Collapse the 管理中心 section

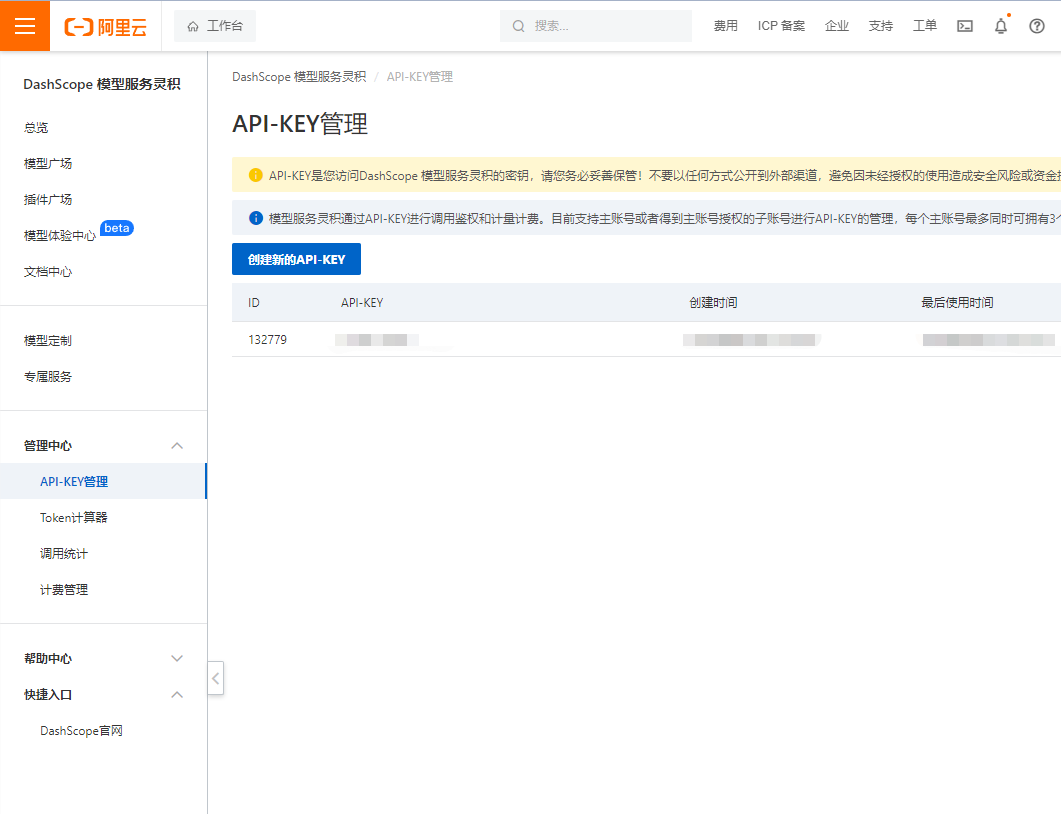[177, 446]
